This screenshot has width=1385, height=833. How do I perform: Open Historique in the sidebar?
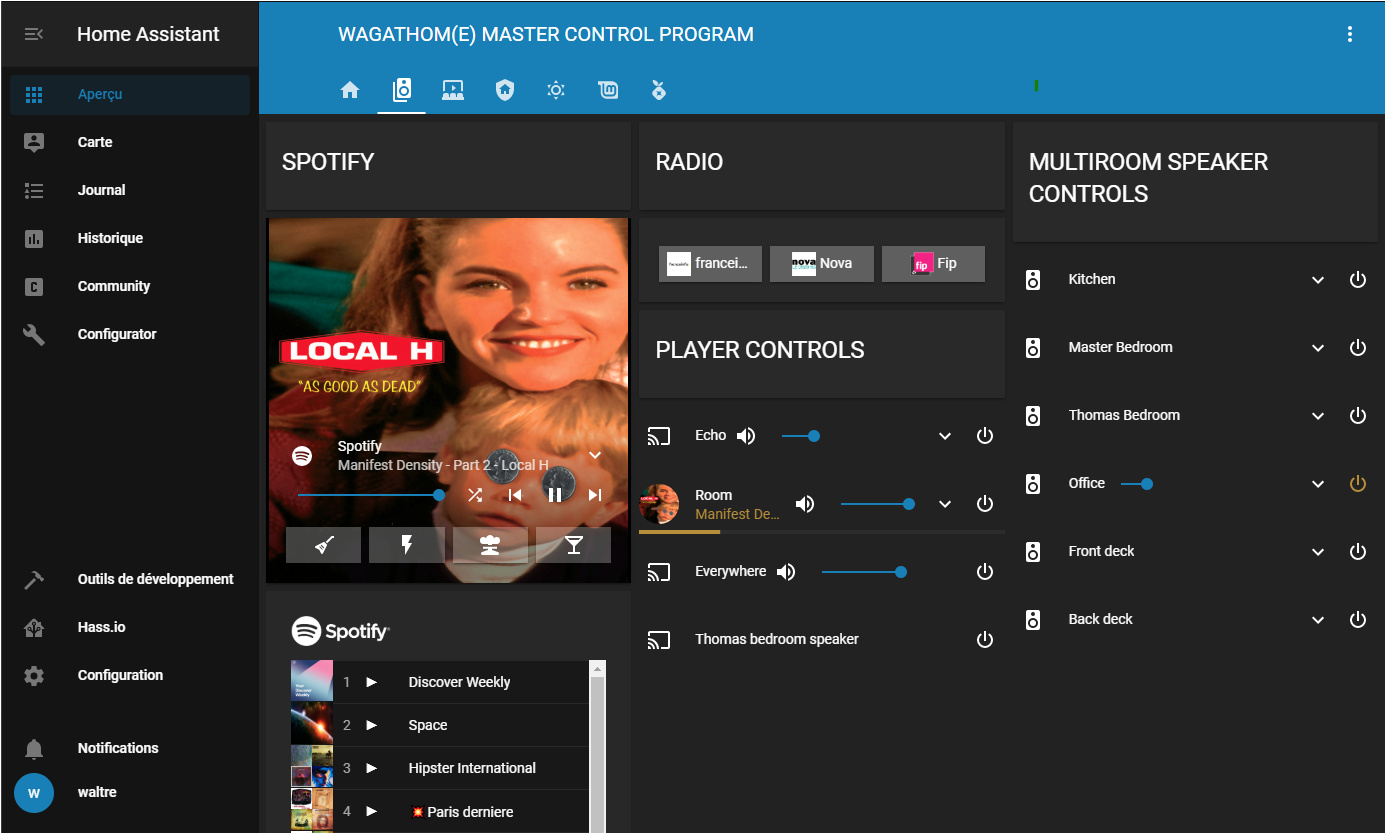(x=130, y=238)
